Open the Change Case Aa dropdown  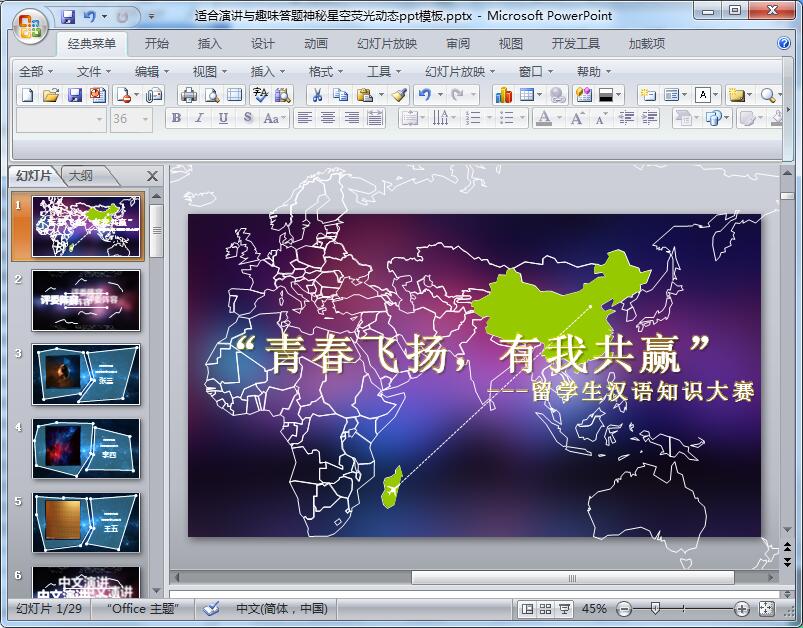(x=275, y=118)
